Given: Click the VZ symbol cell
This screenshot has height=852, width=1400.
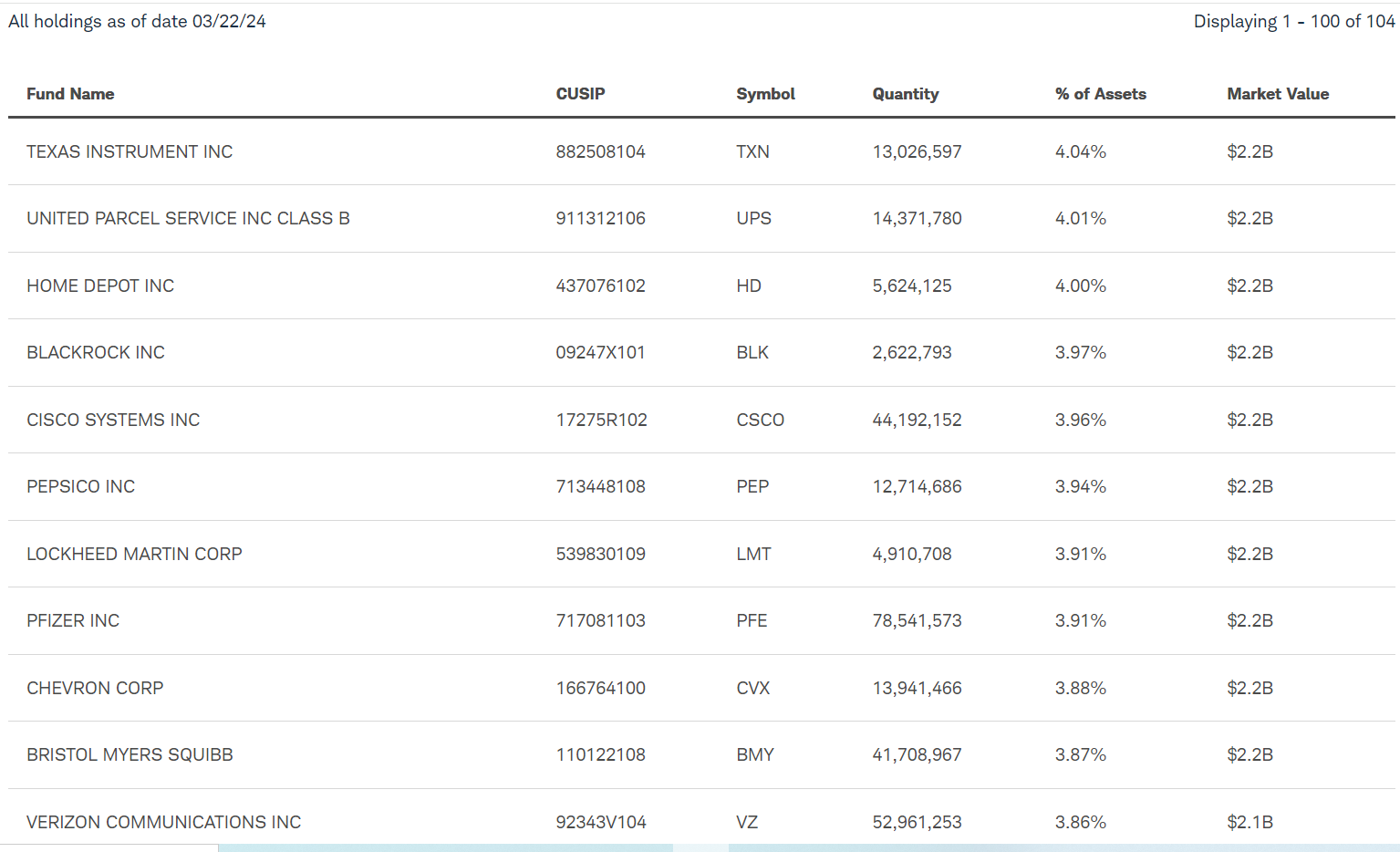Looking at the screenshot, I should [747, 822].
